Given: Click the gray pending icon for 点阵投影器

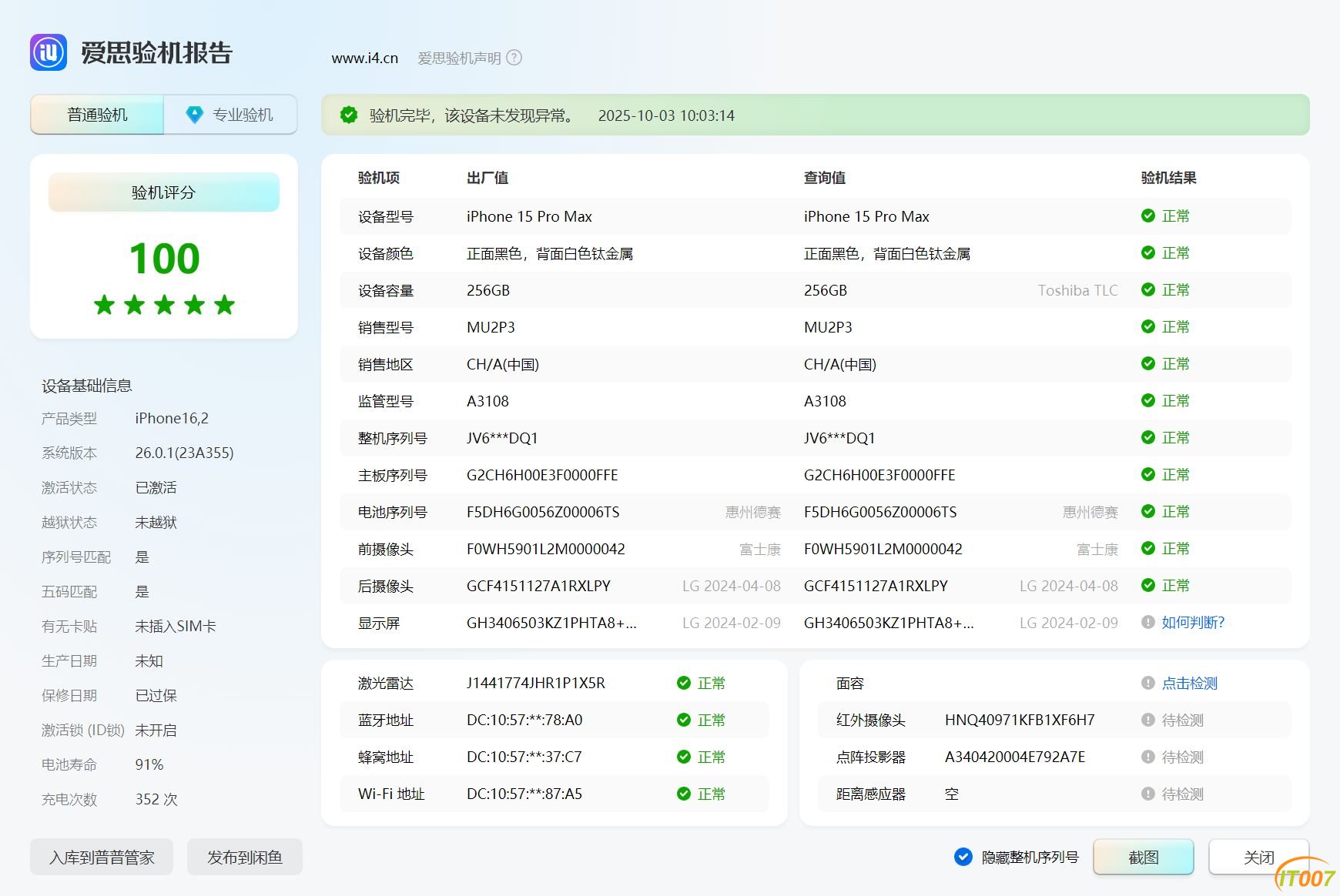Looking at the screenshot, I should click(x=1148, y=757).
